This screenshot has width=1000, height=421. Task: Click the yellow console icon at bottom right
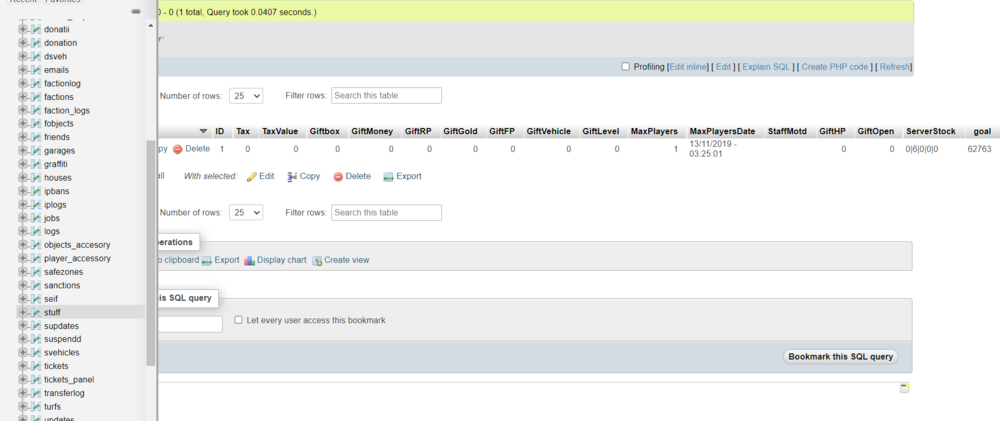904,388
